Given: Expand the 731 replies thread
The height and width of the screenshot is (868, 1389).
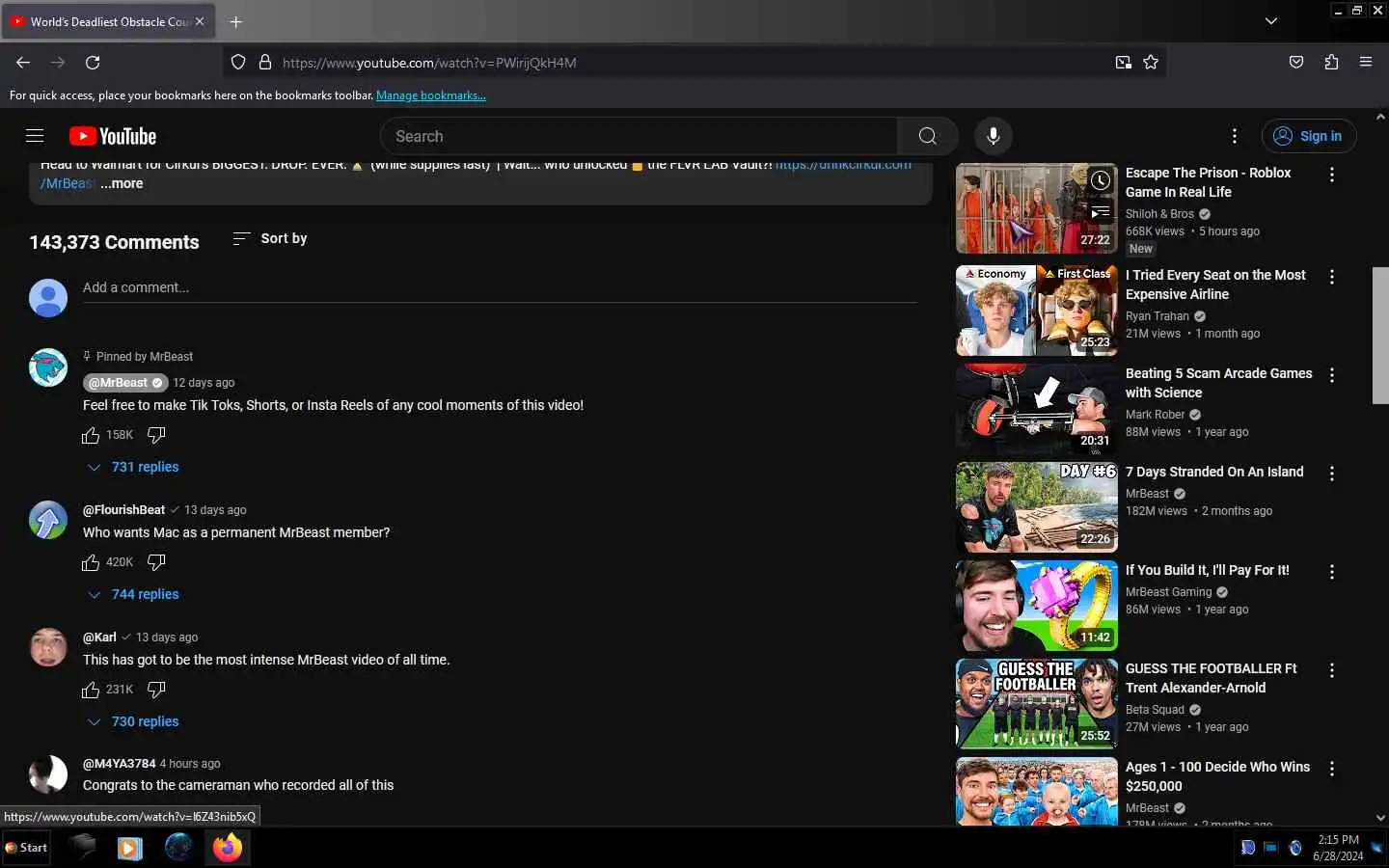Looking at the screenshot, I should click(133, 467).
